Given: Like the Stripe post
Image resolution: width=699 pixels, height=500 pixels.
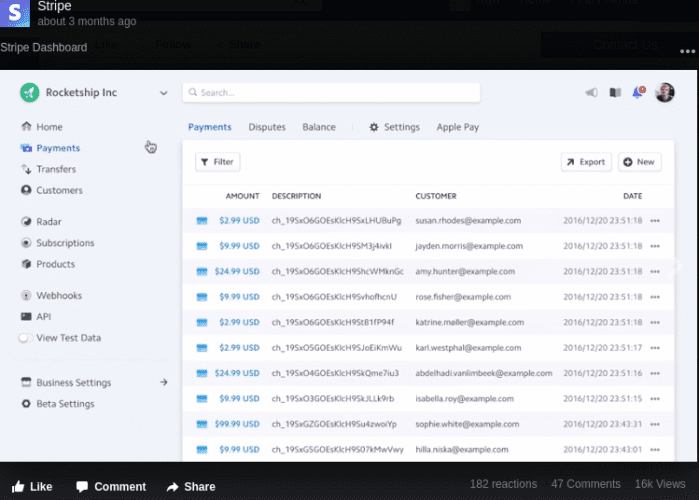Looking at the screenshot, I should click(31, 487).
